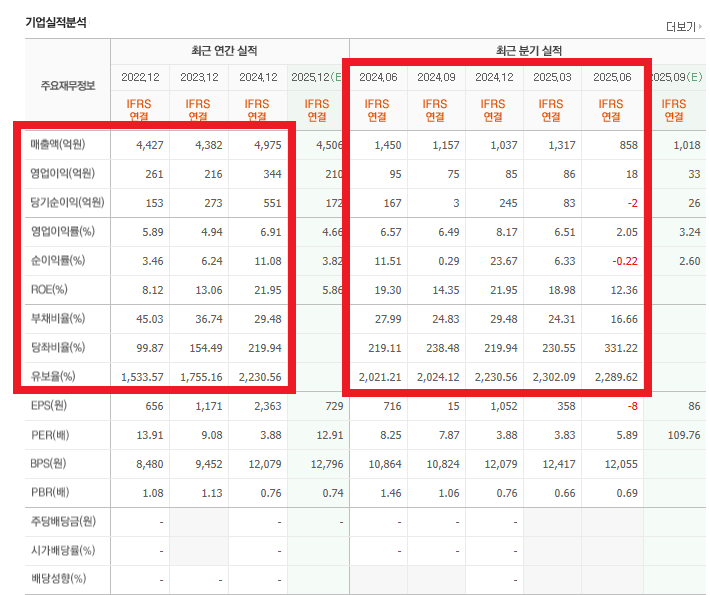The height and width of the screenshot is (595, 710).
Task: Click the 당좌비율(%) row label
Action: [x=58, y=347]
